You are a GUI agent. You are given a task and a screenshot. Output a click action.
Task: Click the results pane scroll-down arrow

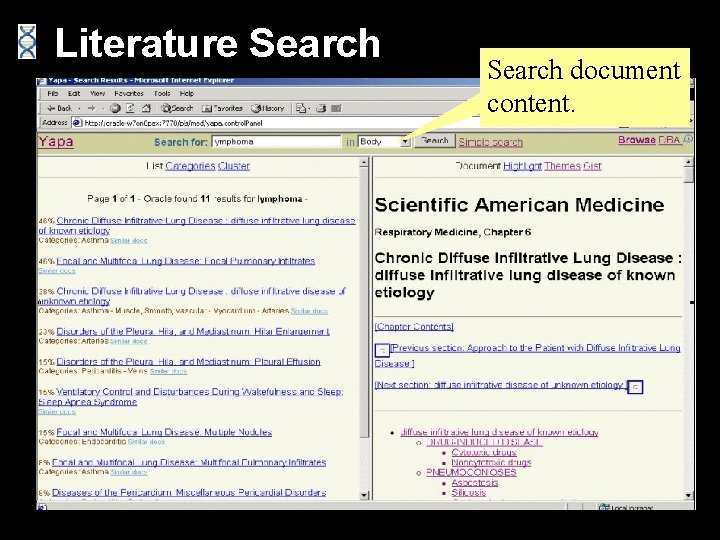364,495
